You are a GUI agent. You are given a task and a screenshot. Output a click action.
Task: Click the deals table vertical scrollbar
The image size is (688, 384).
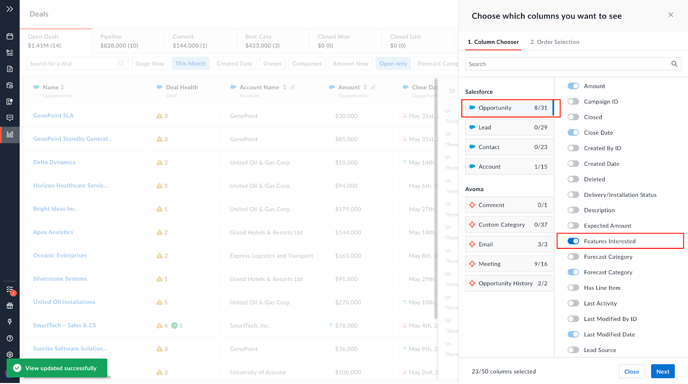tap(436, 199)
